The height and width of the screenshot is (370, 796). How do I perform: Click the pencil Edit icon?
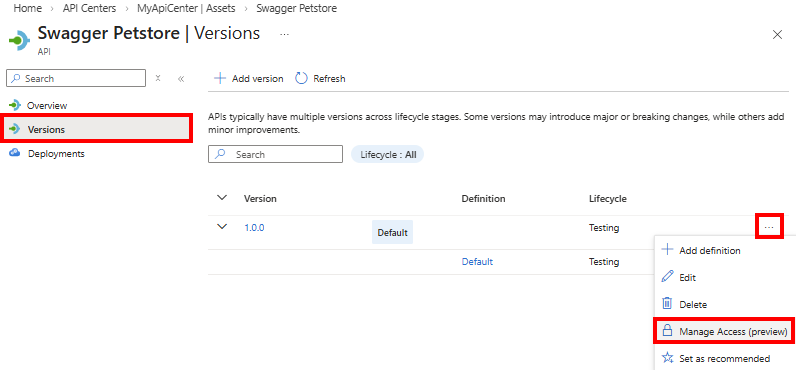[x=668, y=278]
